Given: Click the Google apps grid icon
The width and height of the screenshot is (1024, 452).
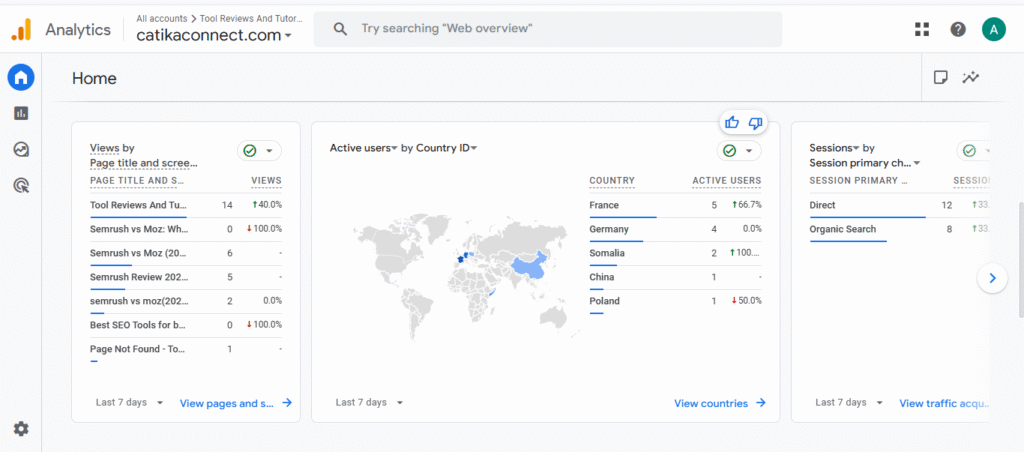Looking at the screenshot, I should tap(922, 29).
